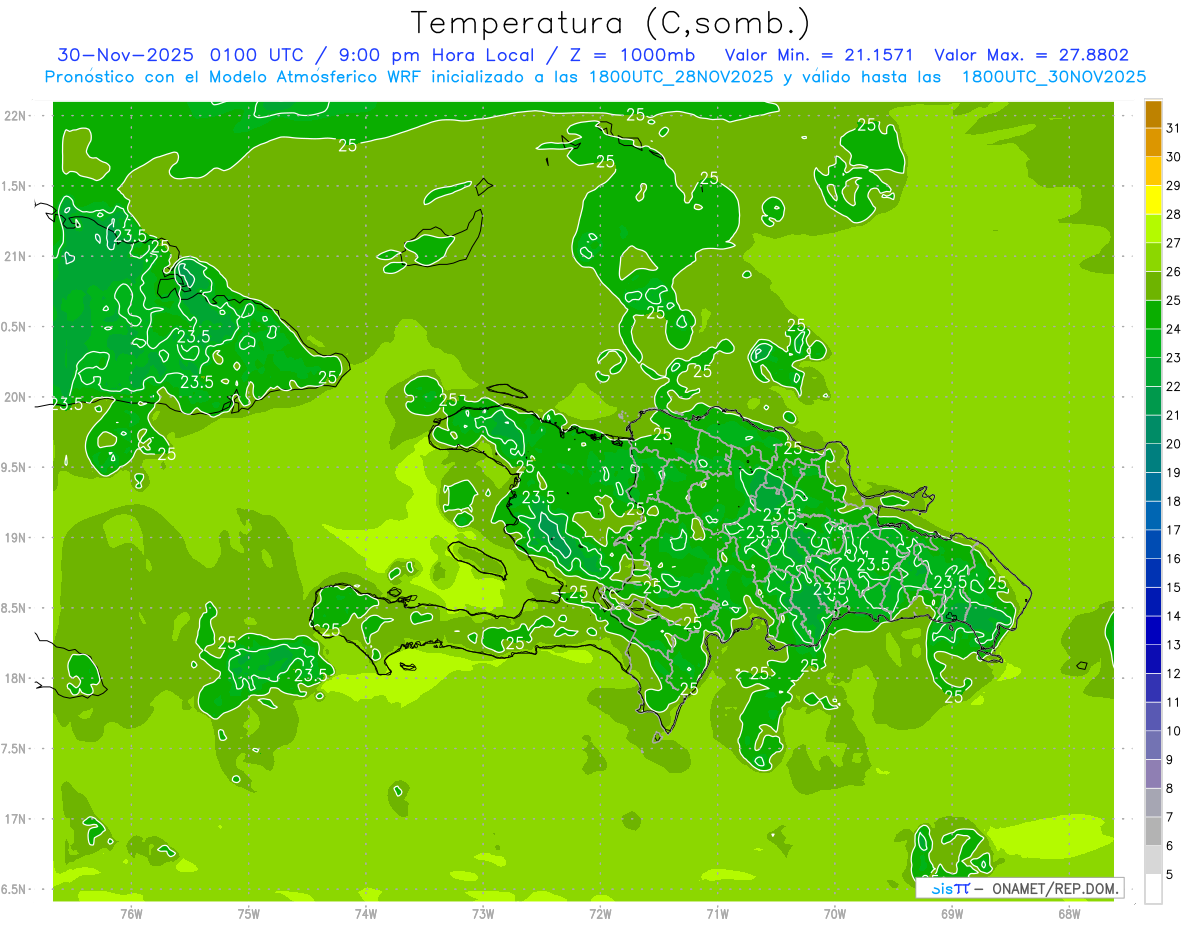Click the "17N" latitude label
Image resolution: width=1200 pixels, height=927 pixels.
pos(16,819)
